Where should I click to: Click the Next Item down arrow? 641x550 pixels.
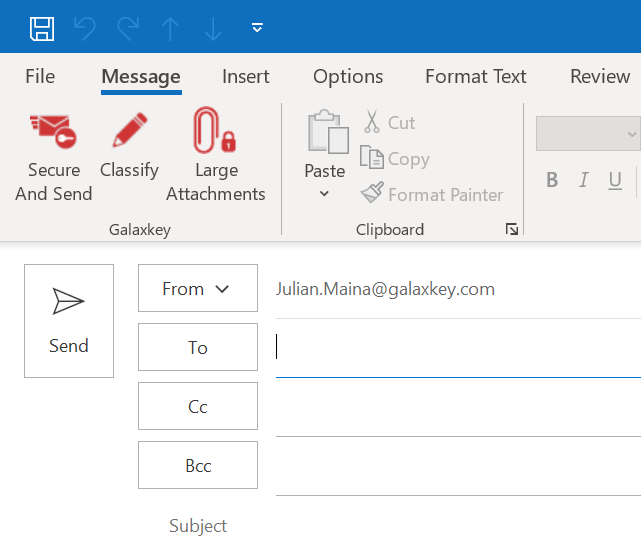point(213,28)
